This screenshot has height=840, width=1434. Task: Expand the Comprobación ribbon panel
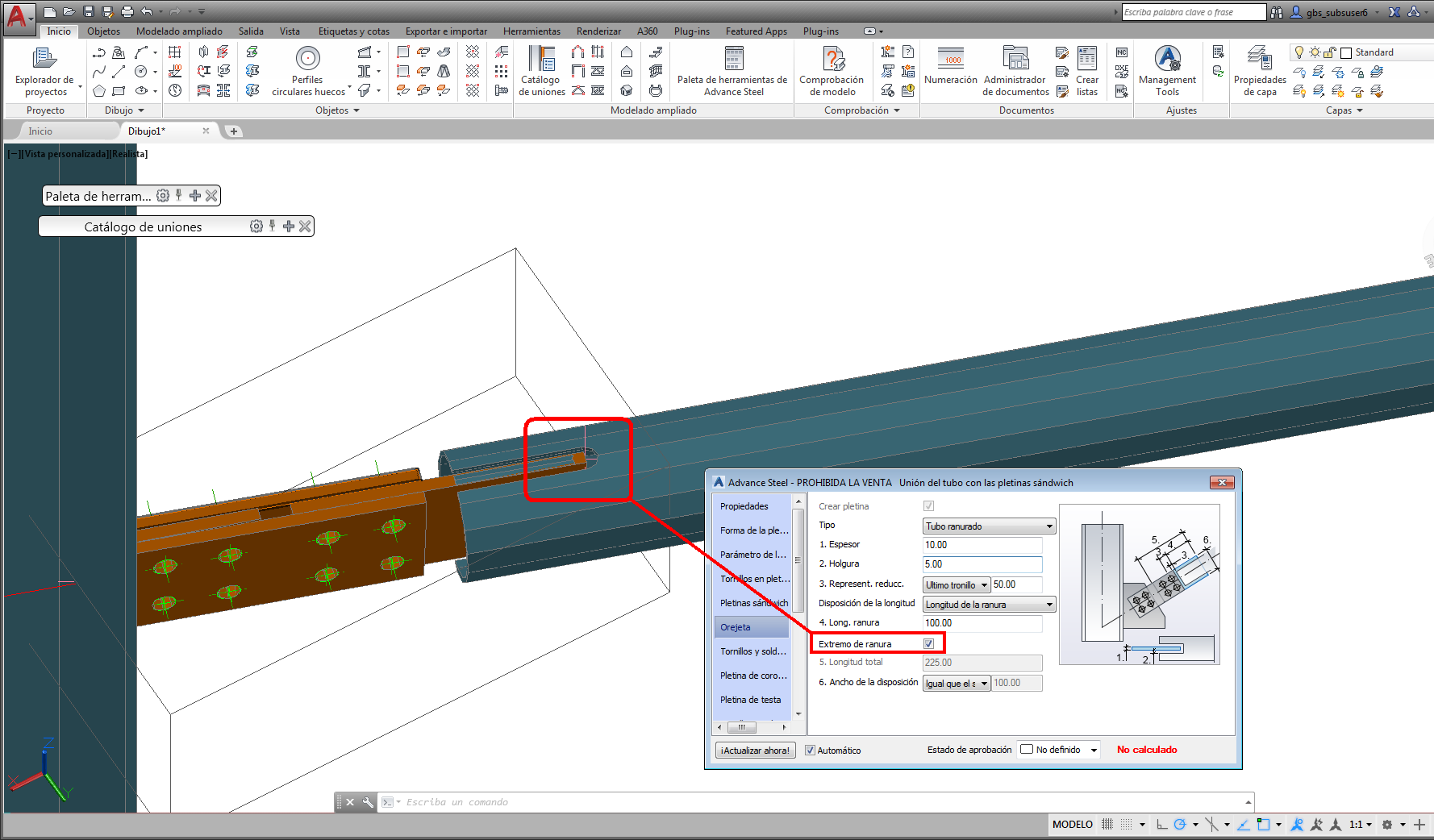861,110
